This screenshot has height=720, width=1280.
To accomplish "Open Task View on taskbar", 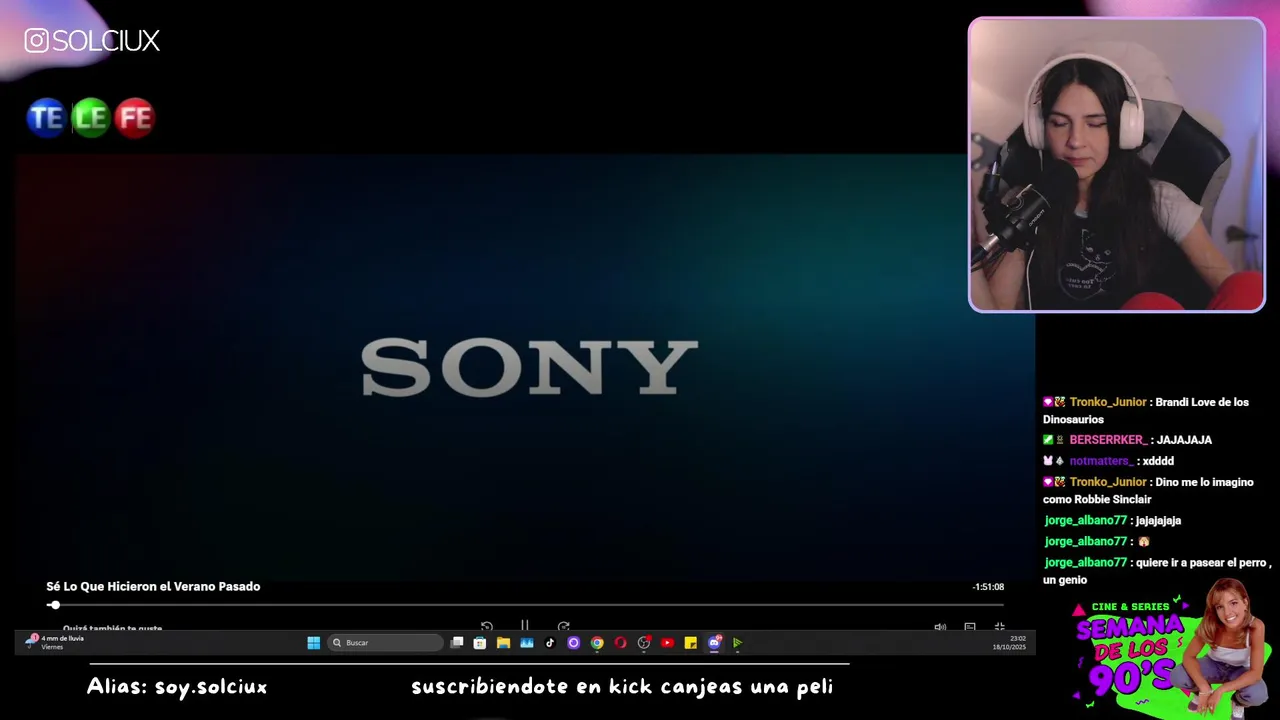I will pos(457,643).
